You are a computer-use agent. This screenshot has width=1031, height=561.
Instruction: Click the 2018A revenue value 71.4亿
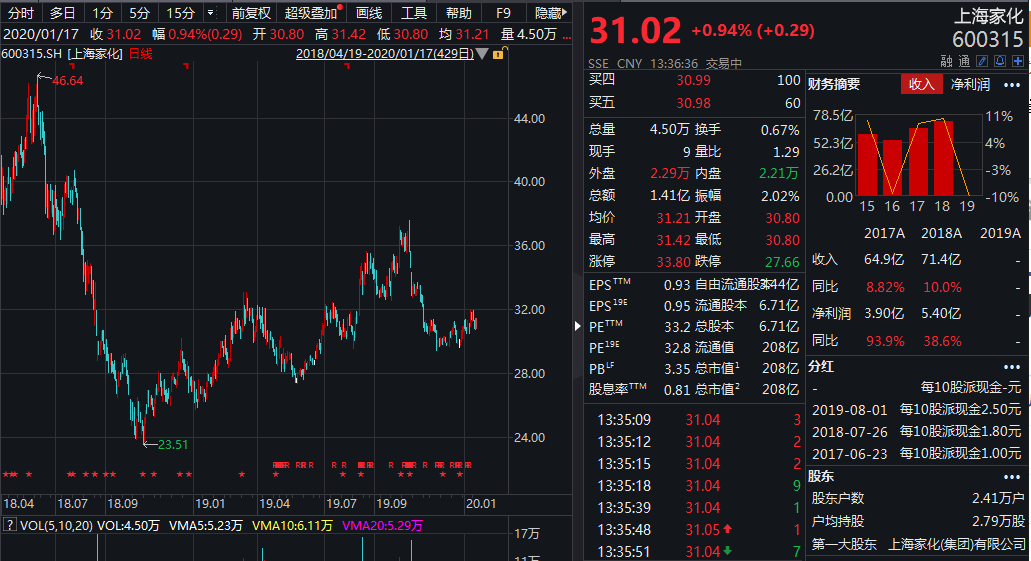[941, 259]
